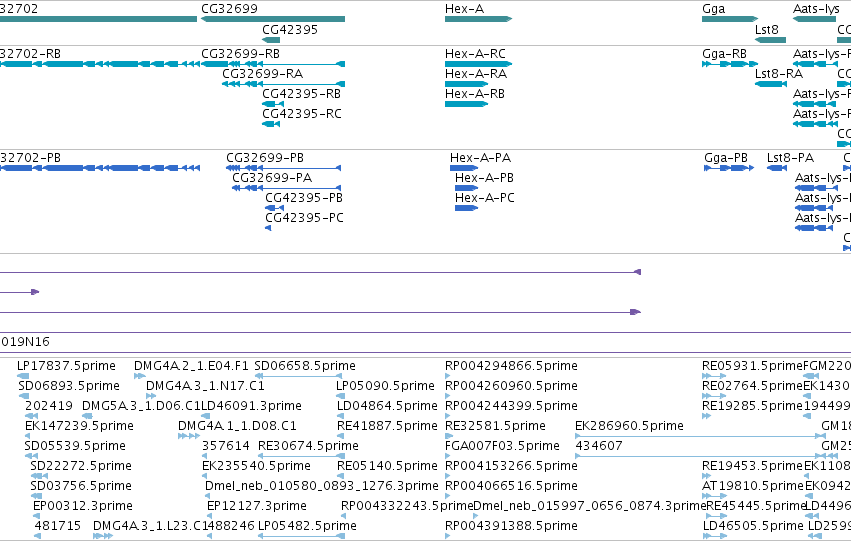Open EST RE32581.5prime

(x=495, y=426)
